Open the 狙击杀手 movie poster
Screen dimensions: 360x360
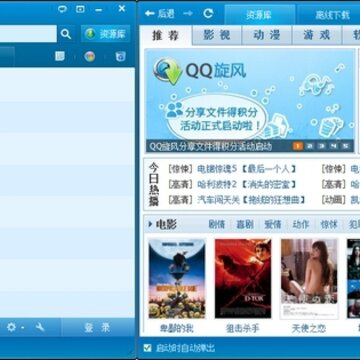(x=243, y=278)
